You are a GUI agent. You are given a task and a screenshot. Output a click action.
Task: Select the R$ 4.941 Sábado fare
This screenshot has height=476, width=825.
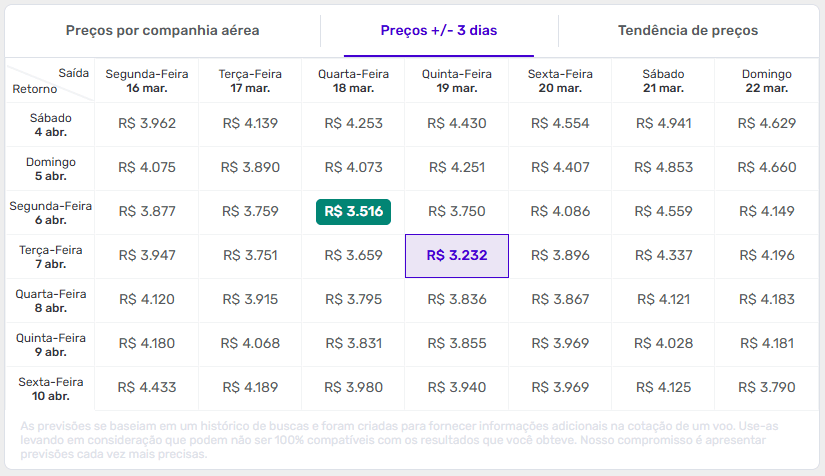(x=664, y=124)
